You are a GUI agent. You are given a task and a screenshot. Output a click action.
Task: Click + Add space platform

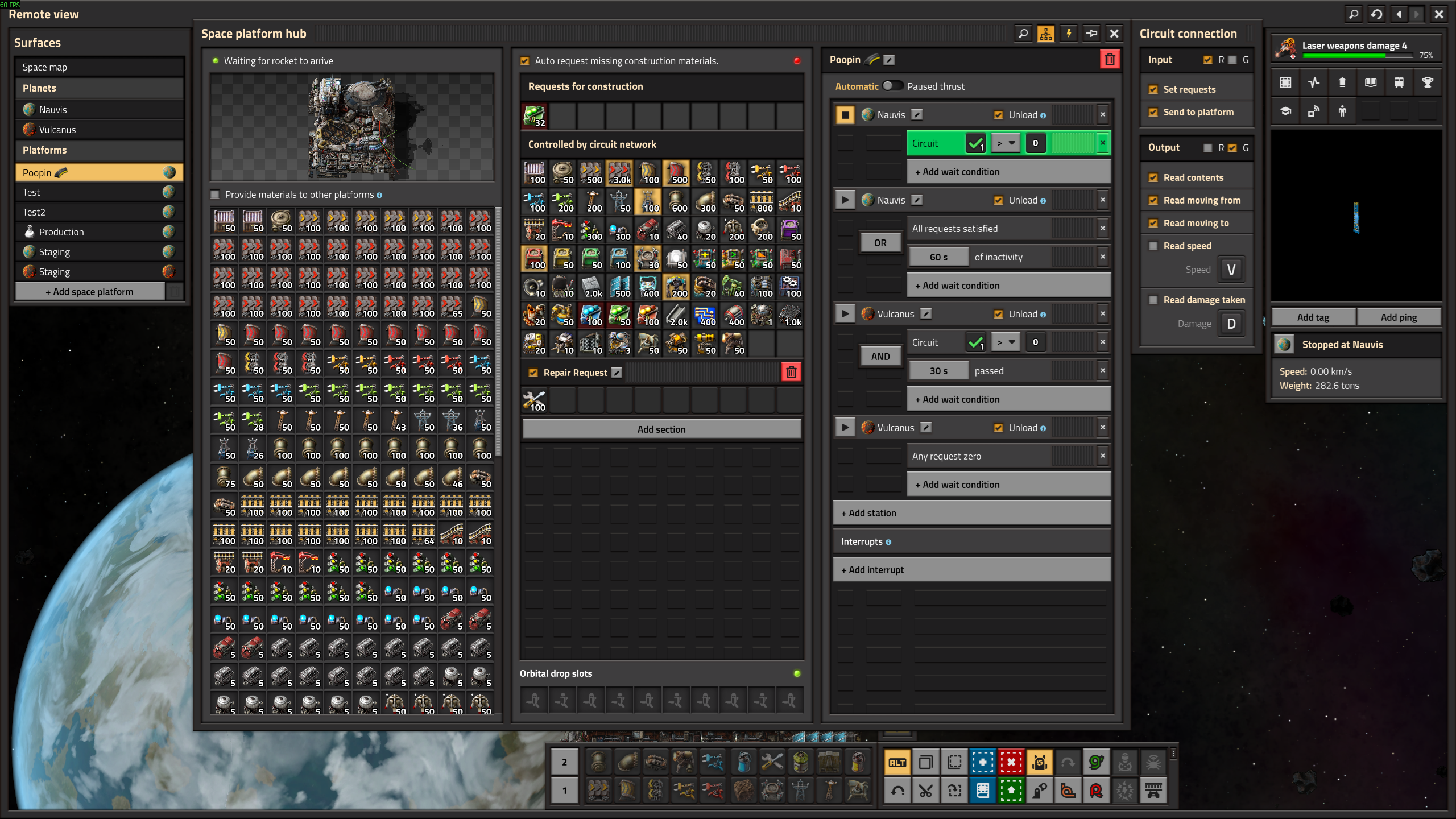(x=90, y=292)
